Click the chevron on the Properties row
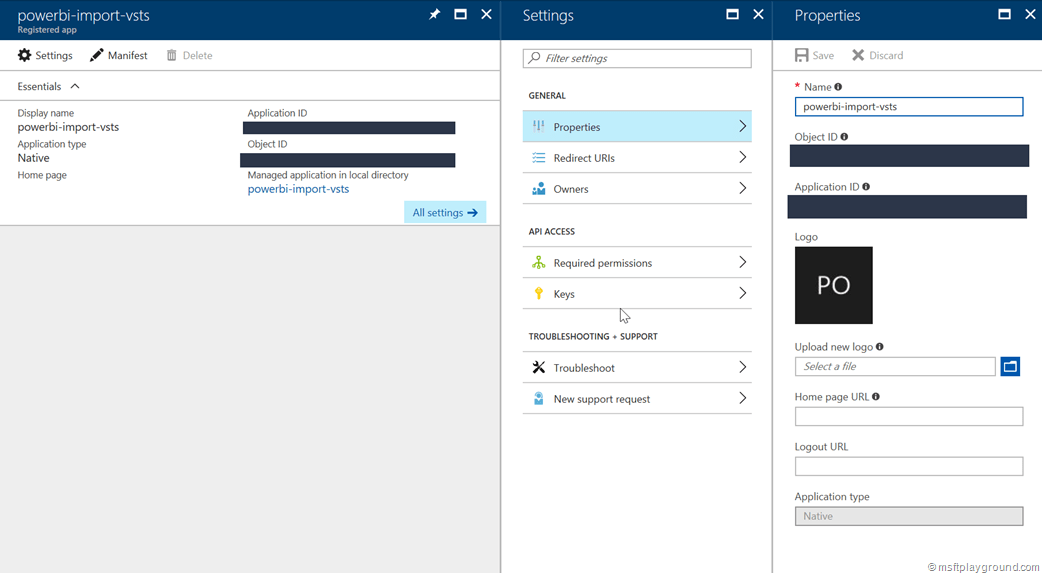The image size is (1042, 573). (743, 126)
